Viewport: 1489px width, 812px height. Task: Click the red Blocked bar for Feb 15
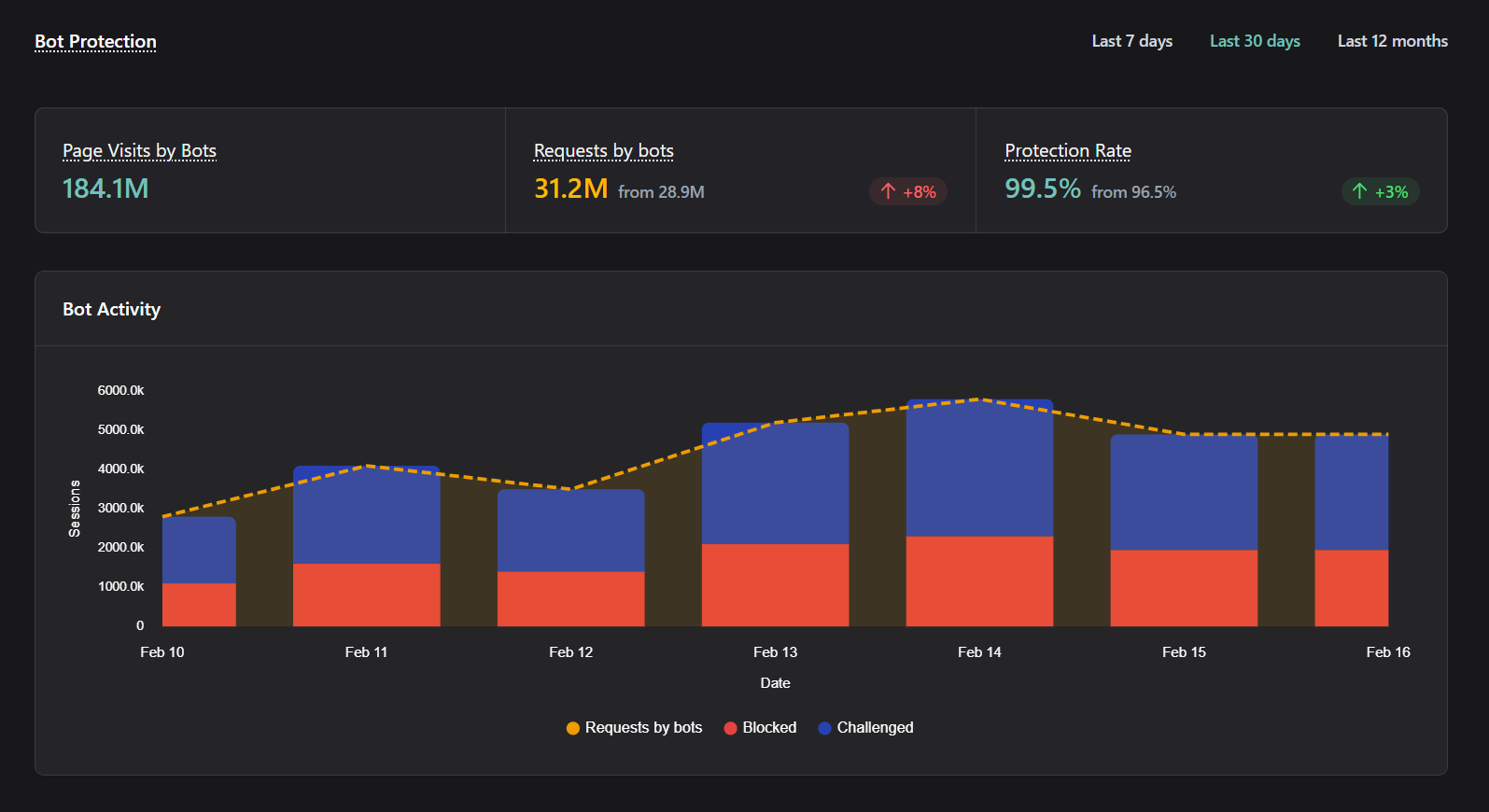coord(1184,588)
